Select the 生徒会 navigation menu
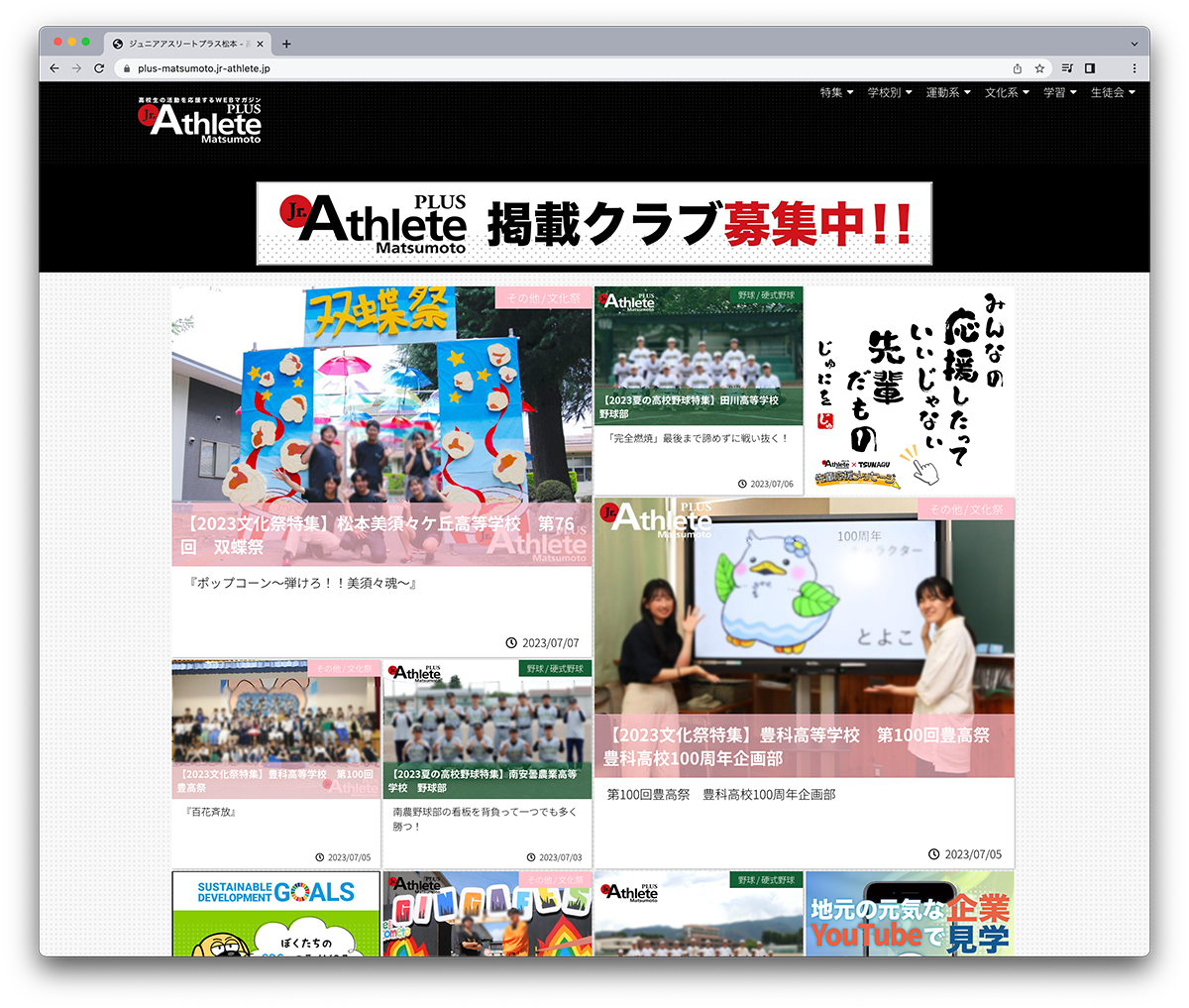 click(x=1112, y=92)
